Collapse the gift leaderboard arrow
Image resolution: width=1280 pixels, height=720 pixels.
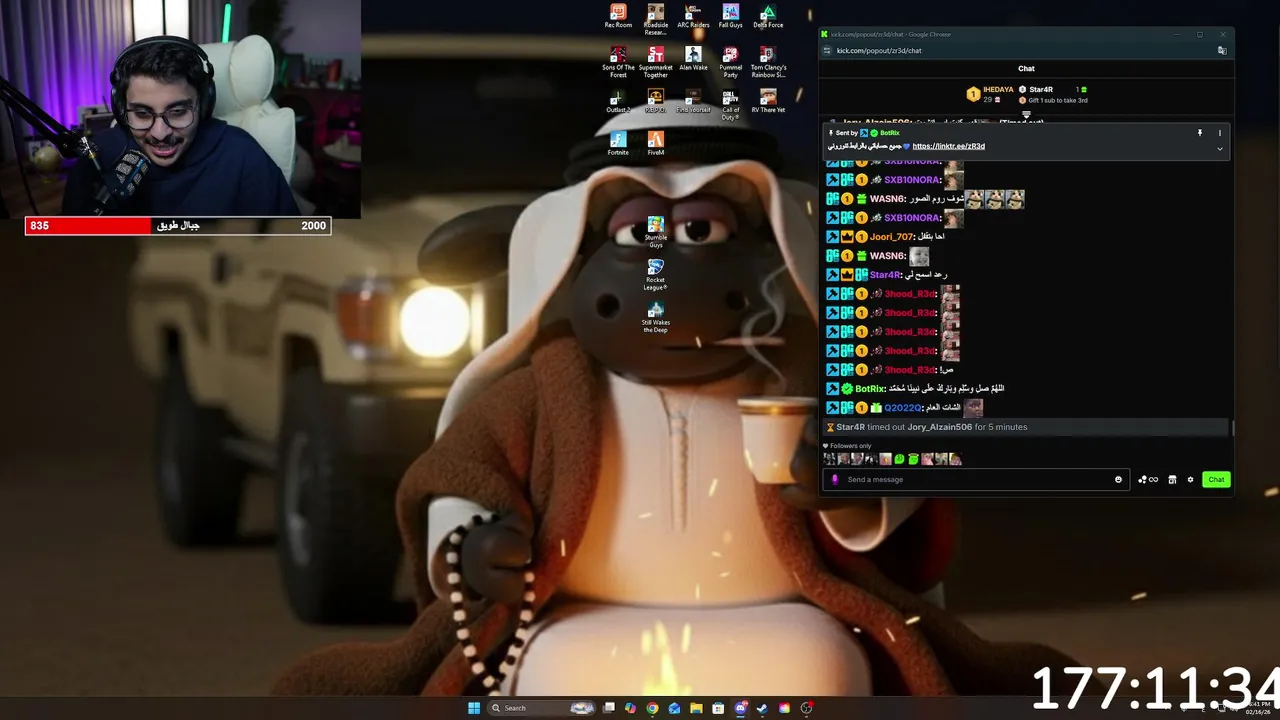1026,115
